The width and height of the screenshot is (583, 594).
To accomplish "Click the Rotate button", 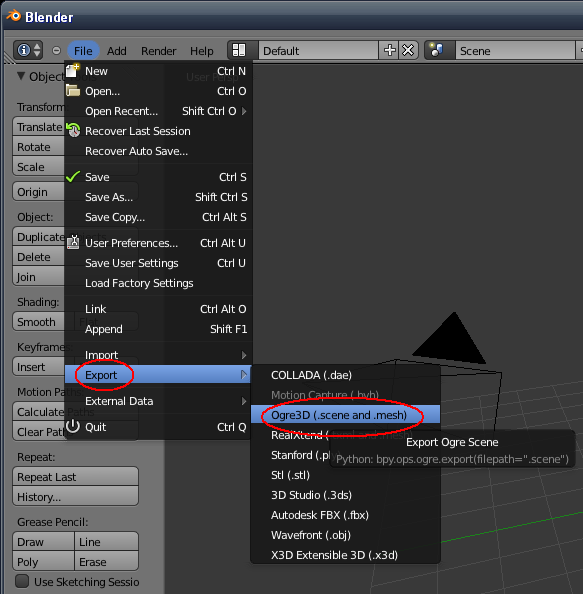I will pos(39,147).
